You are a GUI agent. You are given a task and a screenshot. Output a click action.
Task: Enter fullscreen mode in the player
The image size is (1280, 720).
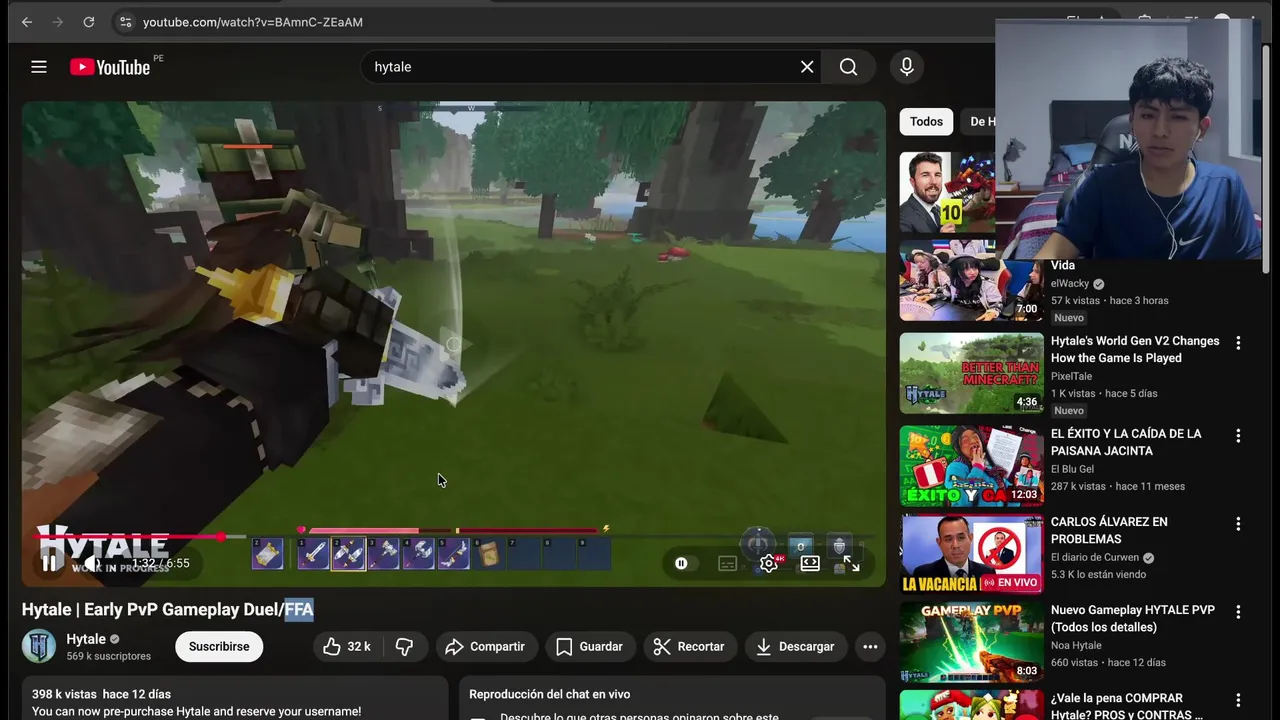pyautogui.click(x=851, y=563)
